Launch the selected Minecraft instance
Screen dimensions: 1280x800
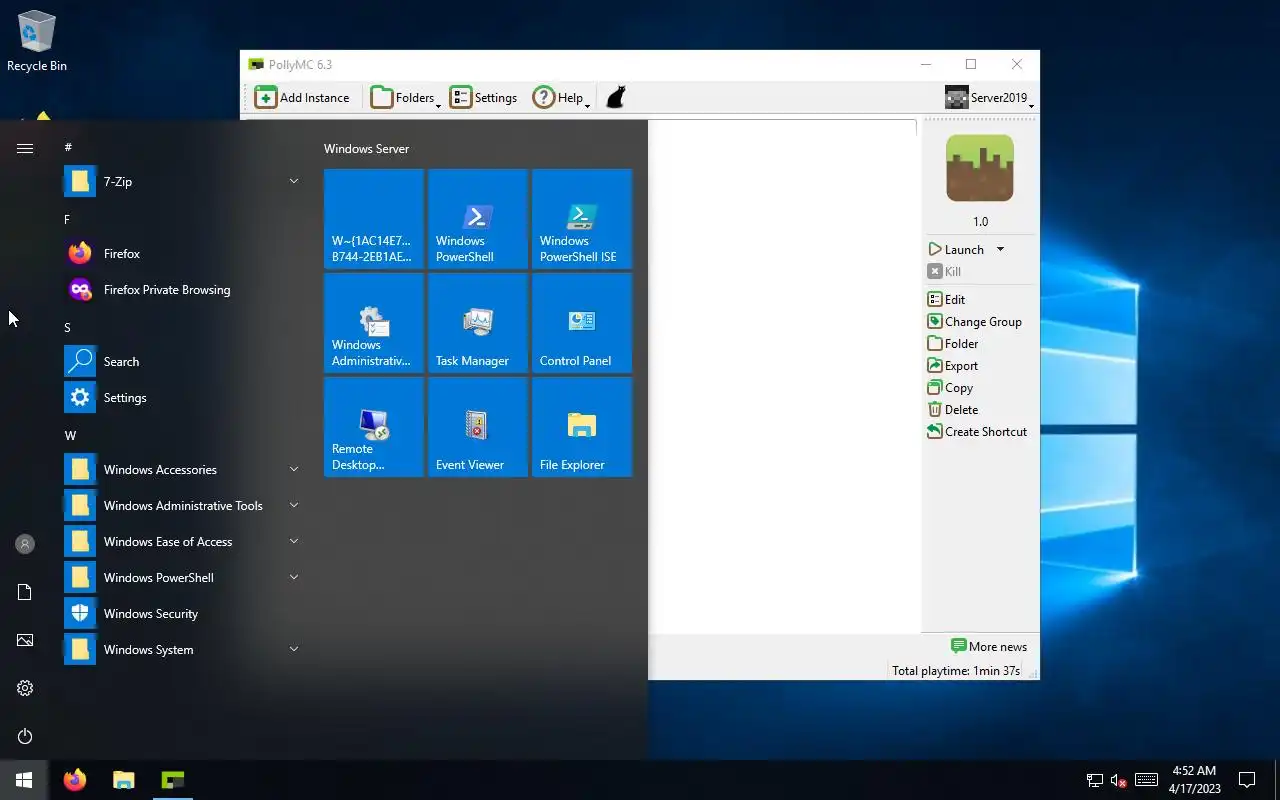pos(957,249)
